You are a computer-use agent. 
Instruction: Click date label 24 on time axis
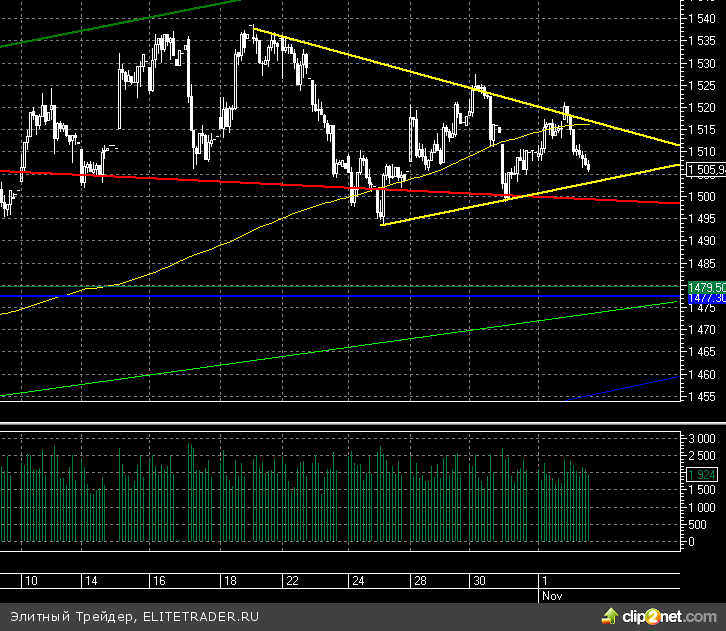pos(358,581)
